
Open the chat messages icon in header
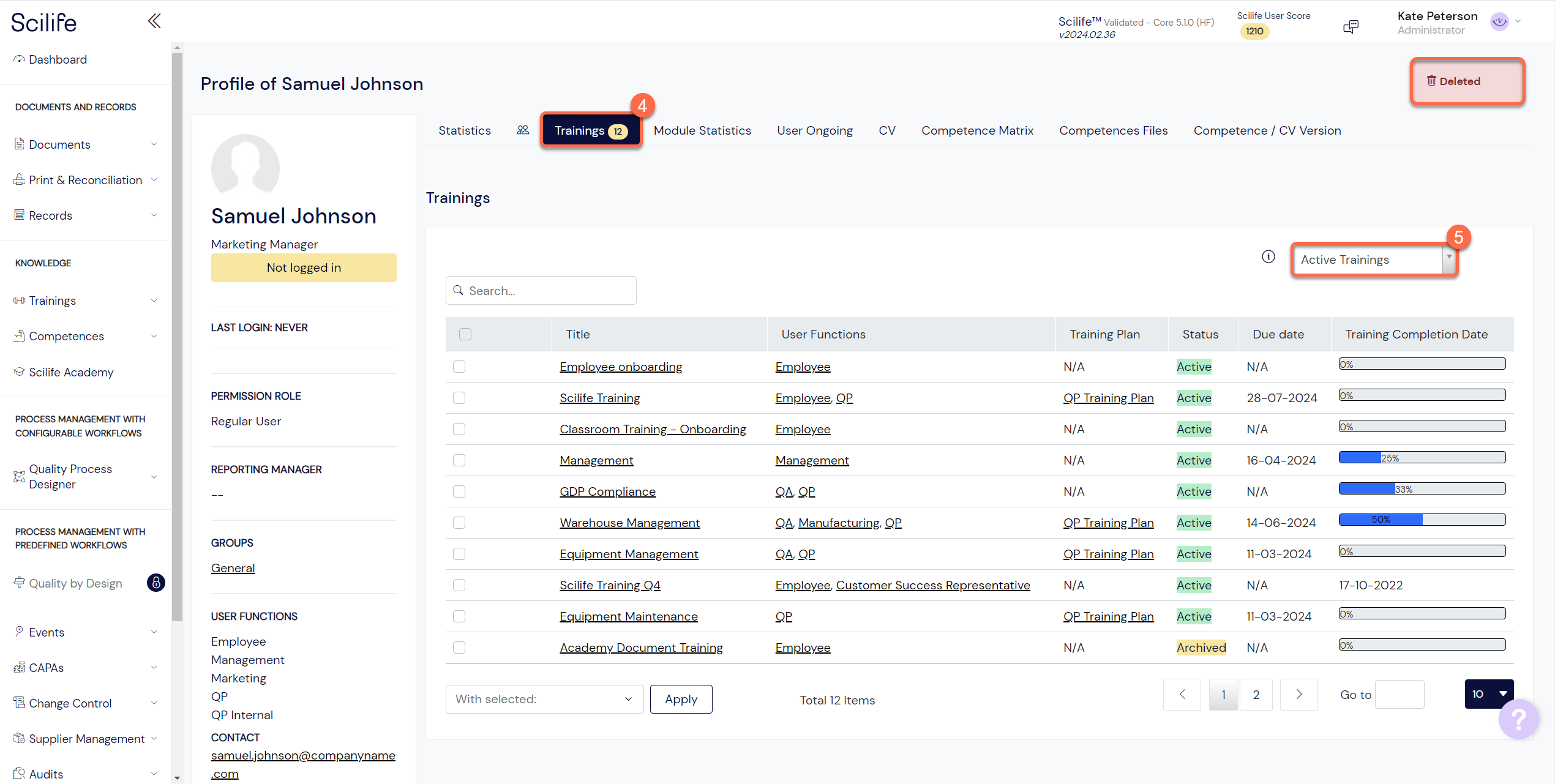[1351, 27]
